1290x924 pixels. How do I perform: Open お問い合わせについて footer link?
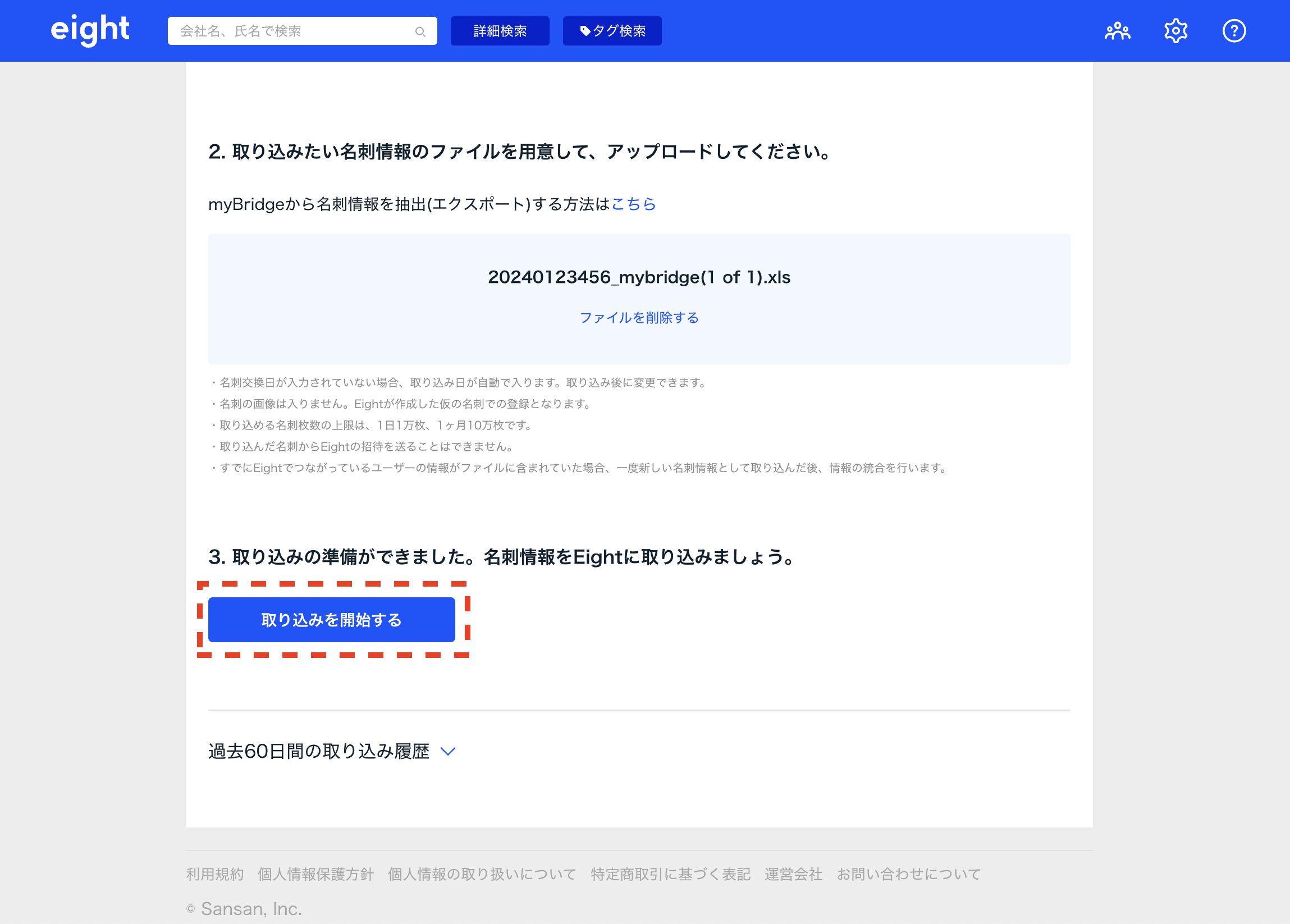908,874
